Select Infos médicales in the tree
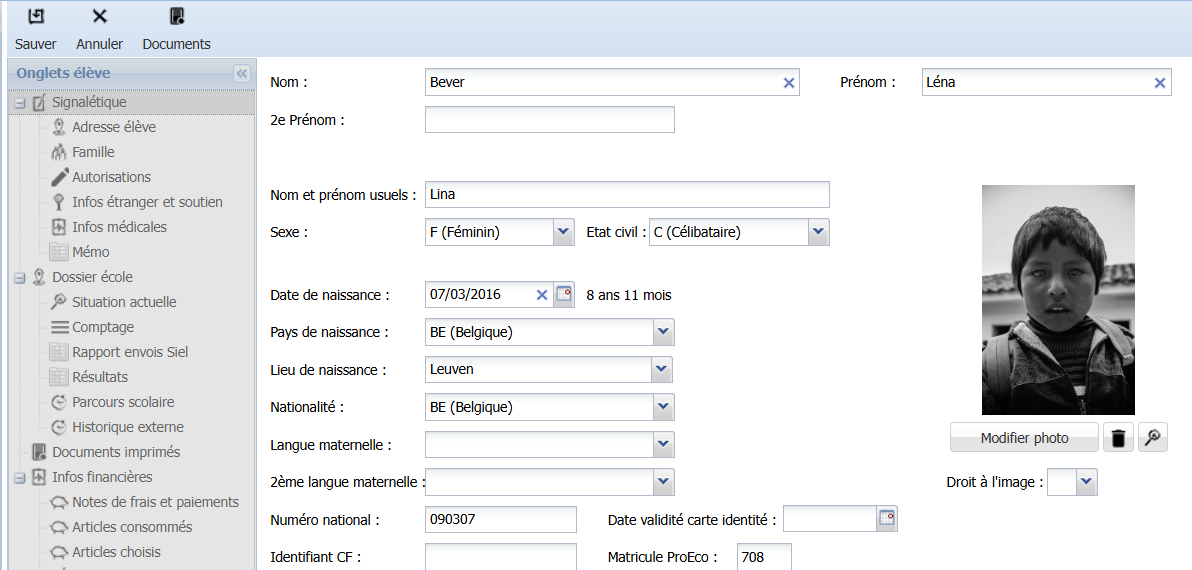Screen dimensions: 1192x570 (119, 227)
